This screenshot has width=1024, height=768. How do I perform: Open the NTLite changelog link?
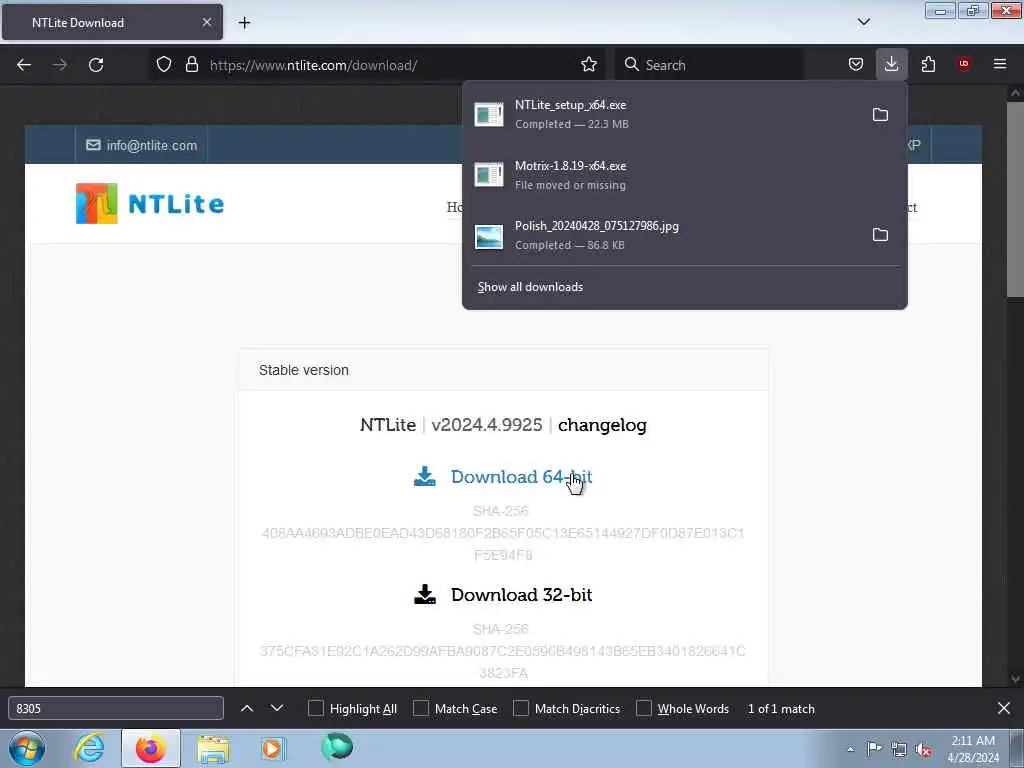pos(602,425)
